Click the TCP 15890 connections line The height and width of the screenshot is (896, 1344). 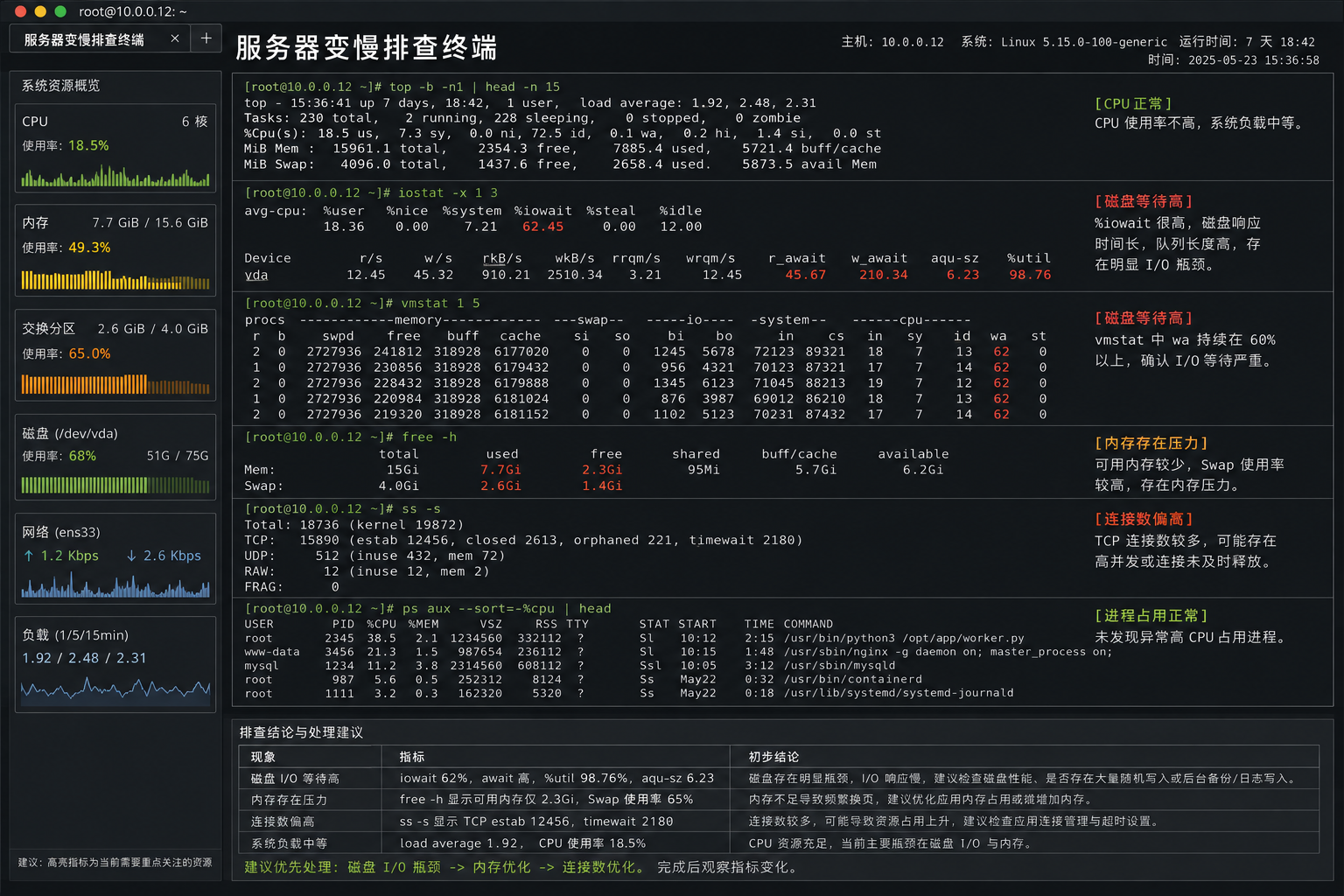click(x=523, y=540)
